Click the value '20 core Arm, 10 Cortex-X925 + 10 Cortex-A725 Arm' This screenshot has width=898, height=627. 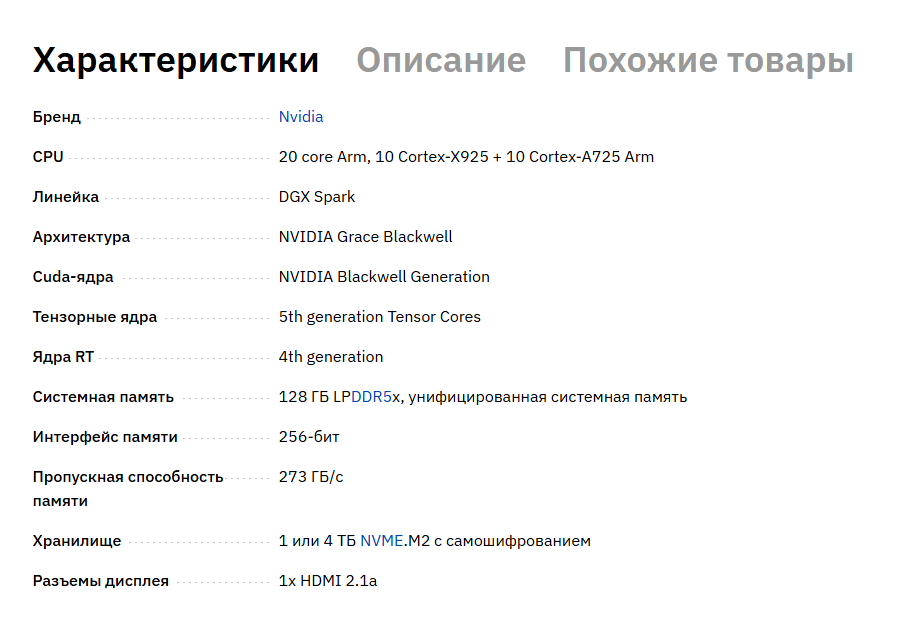click(466, 157)
